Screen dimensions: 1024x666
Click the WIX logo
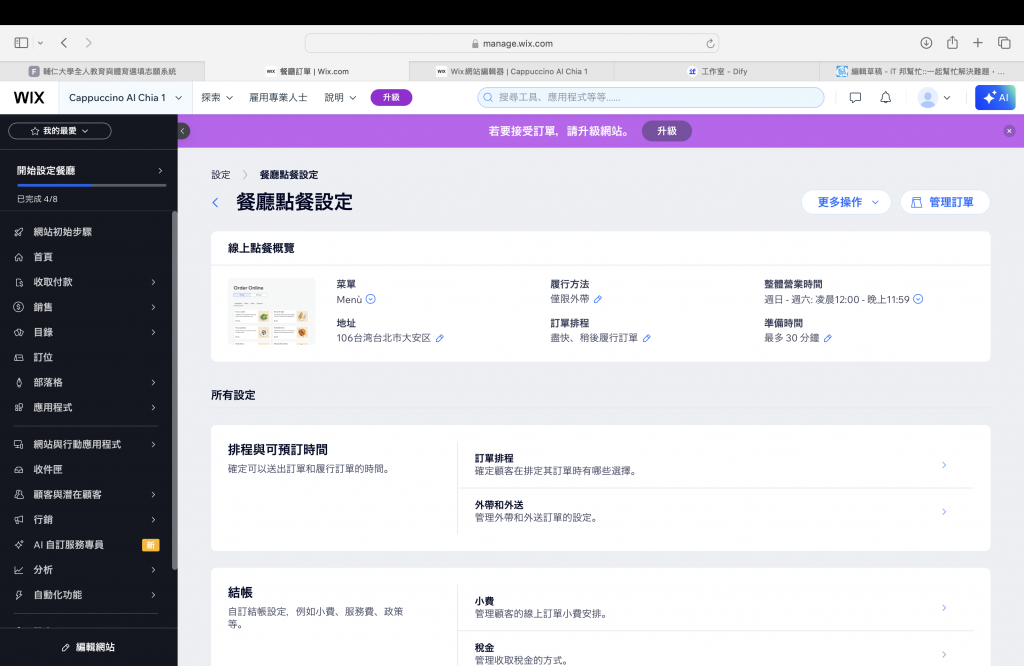[29, 98]
